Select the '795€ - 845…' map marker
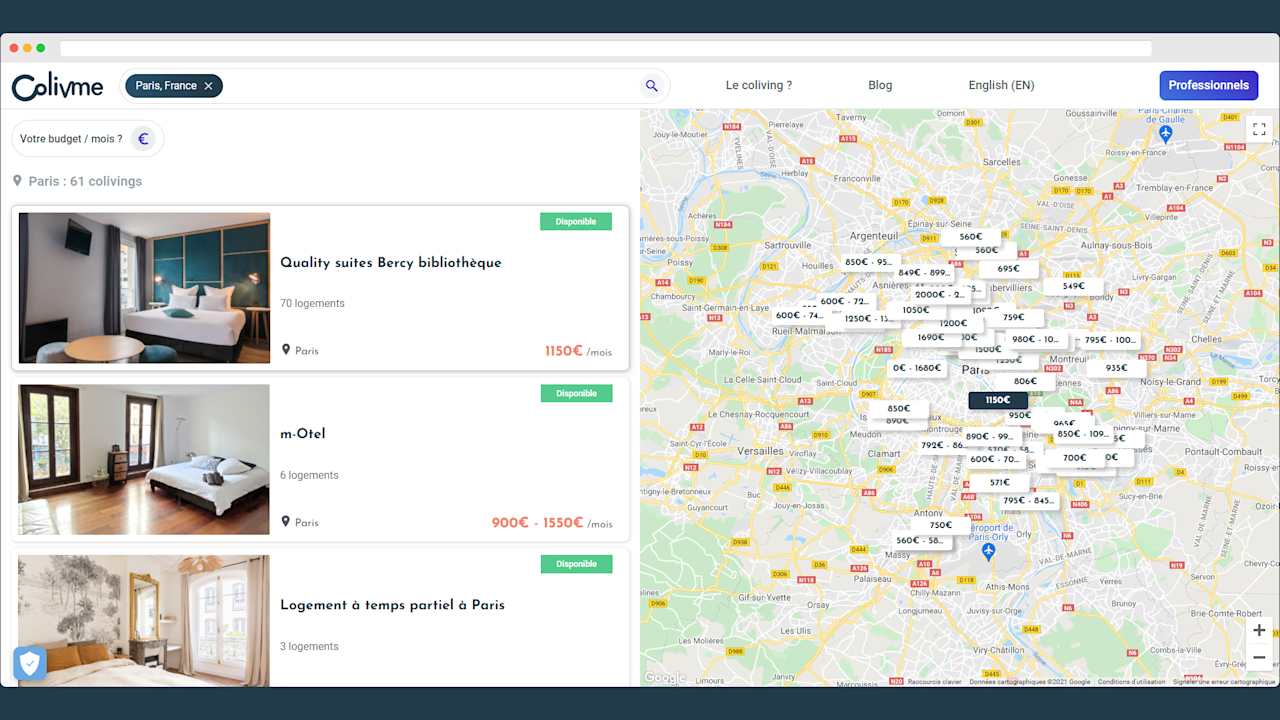This screenshot has width=1280, height=720. 1029,501
